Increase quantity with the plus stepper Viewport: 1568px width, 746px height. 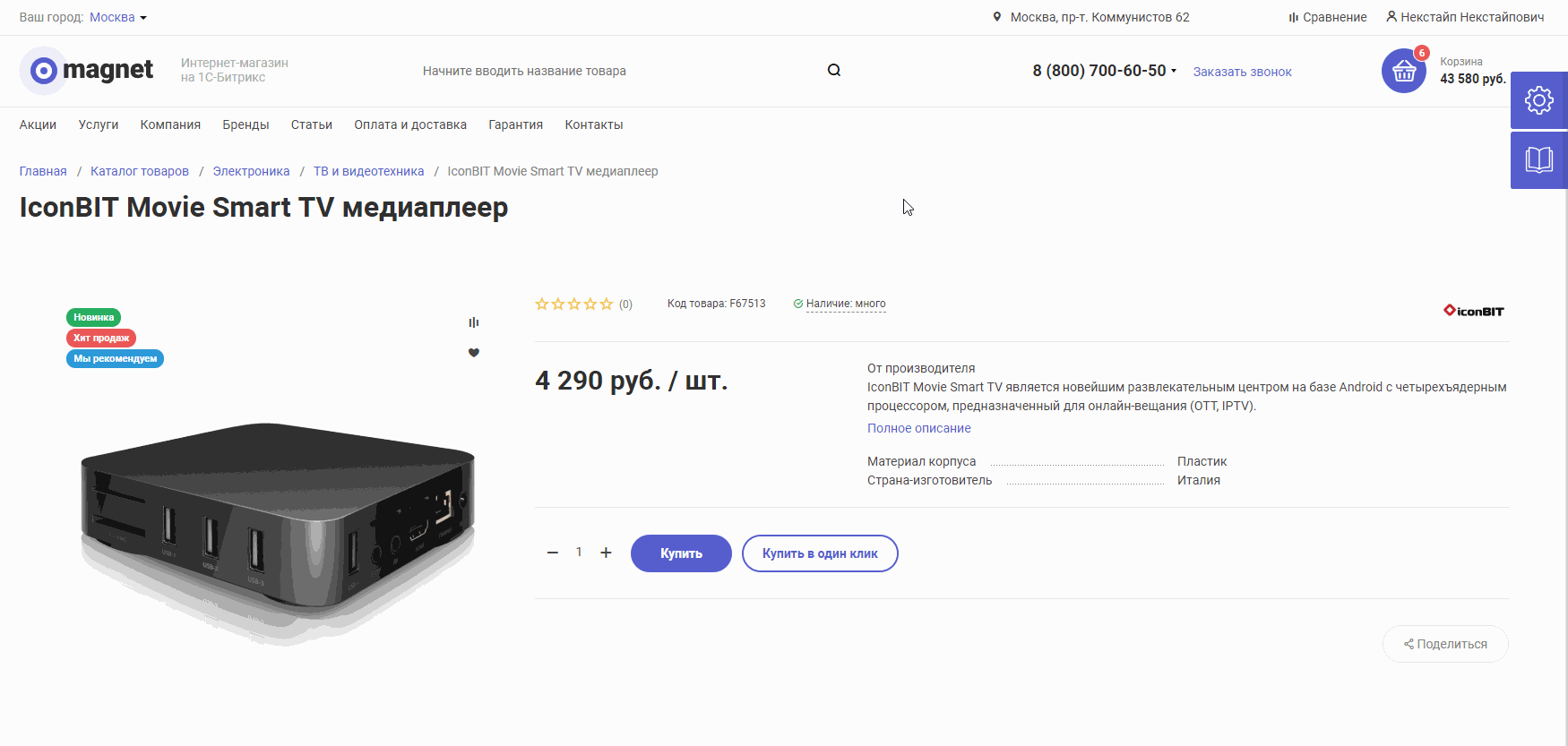[606, 553]
